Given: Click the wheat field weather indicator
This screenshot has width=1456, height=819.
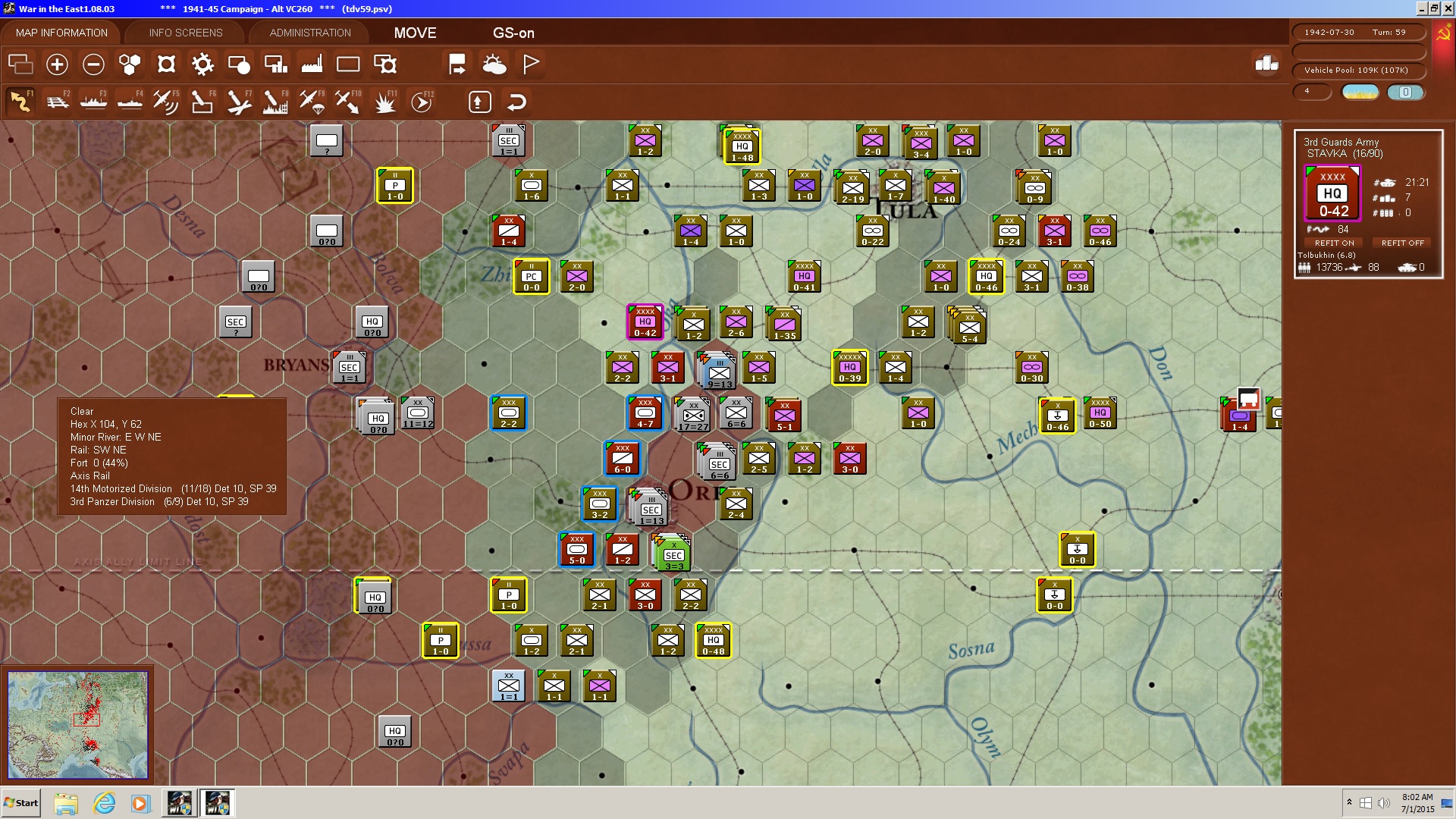Looking at the screenshot, I should click(1360, 92).
